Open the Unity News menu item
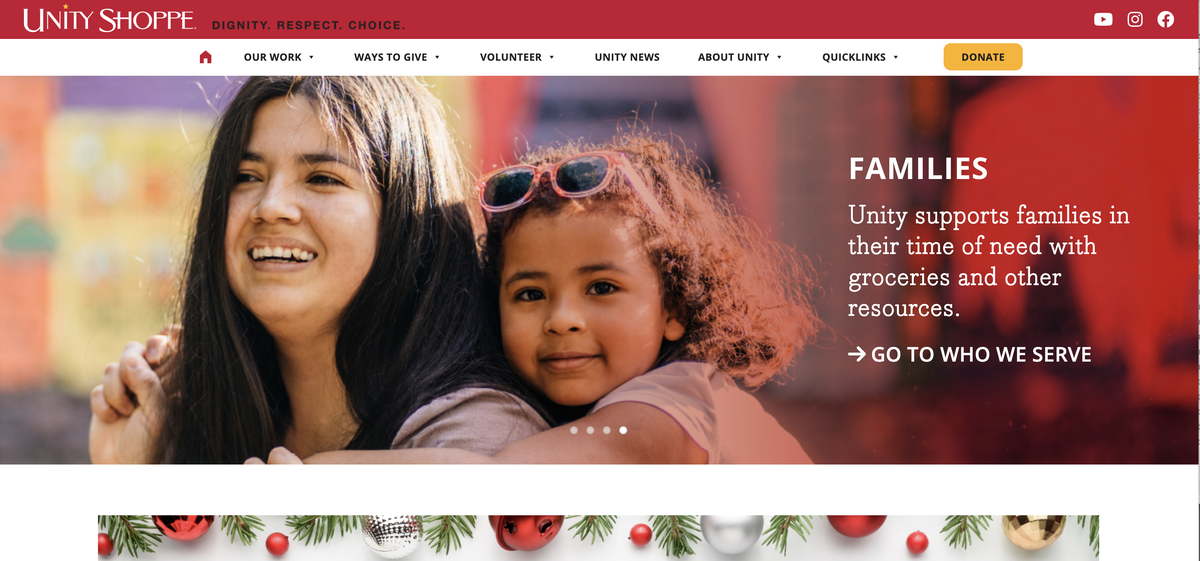This screenshot has height=561, width=1200. (627, 57)
